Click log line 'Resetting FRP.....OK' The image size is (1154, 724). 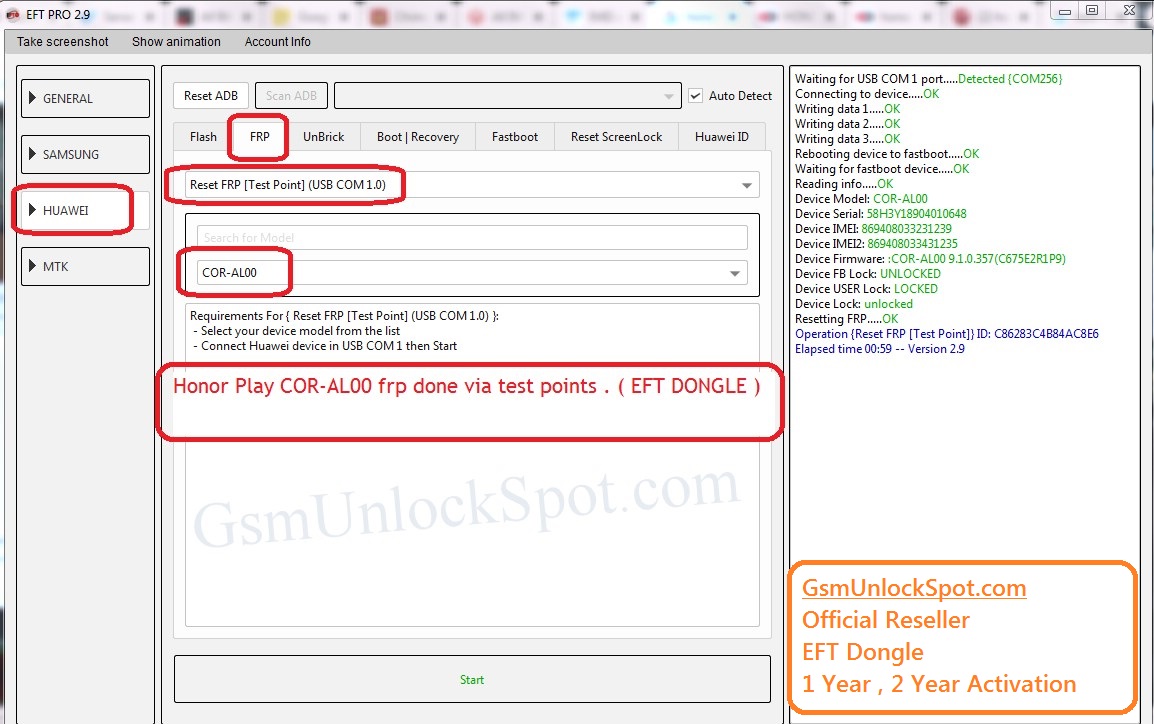(846, 319)
